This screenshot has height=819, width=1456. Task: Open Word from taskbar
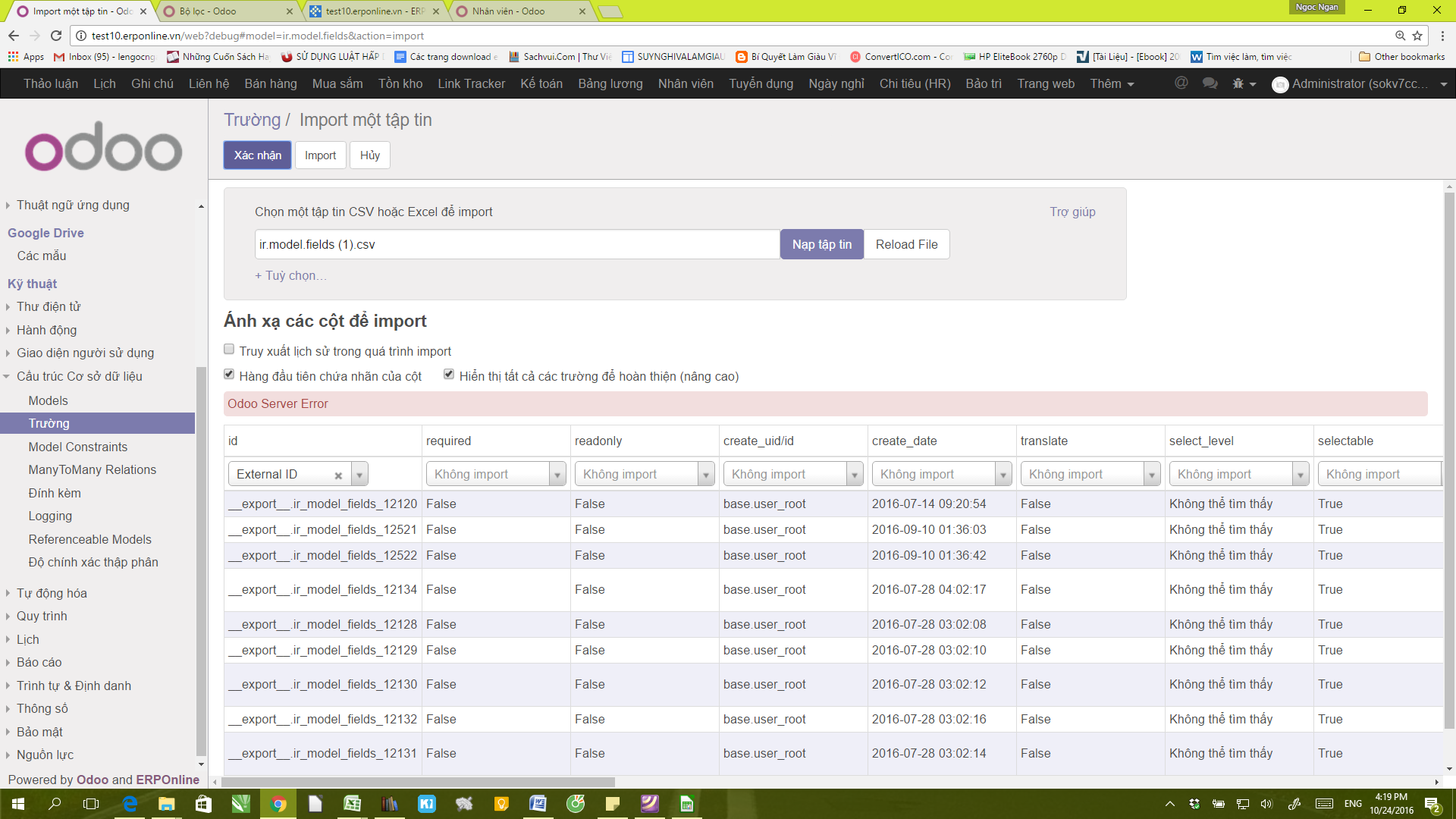tap(538, 804)
